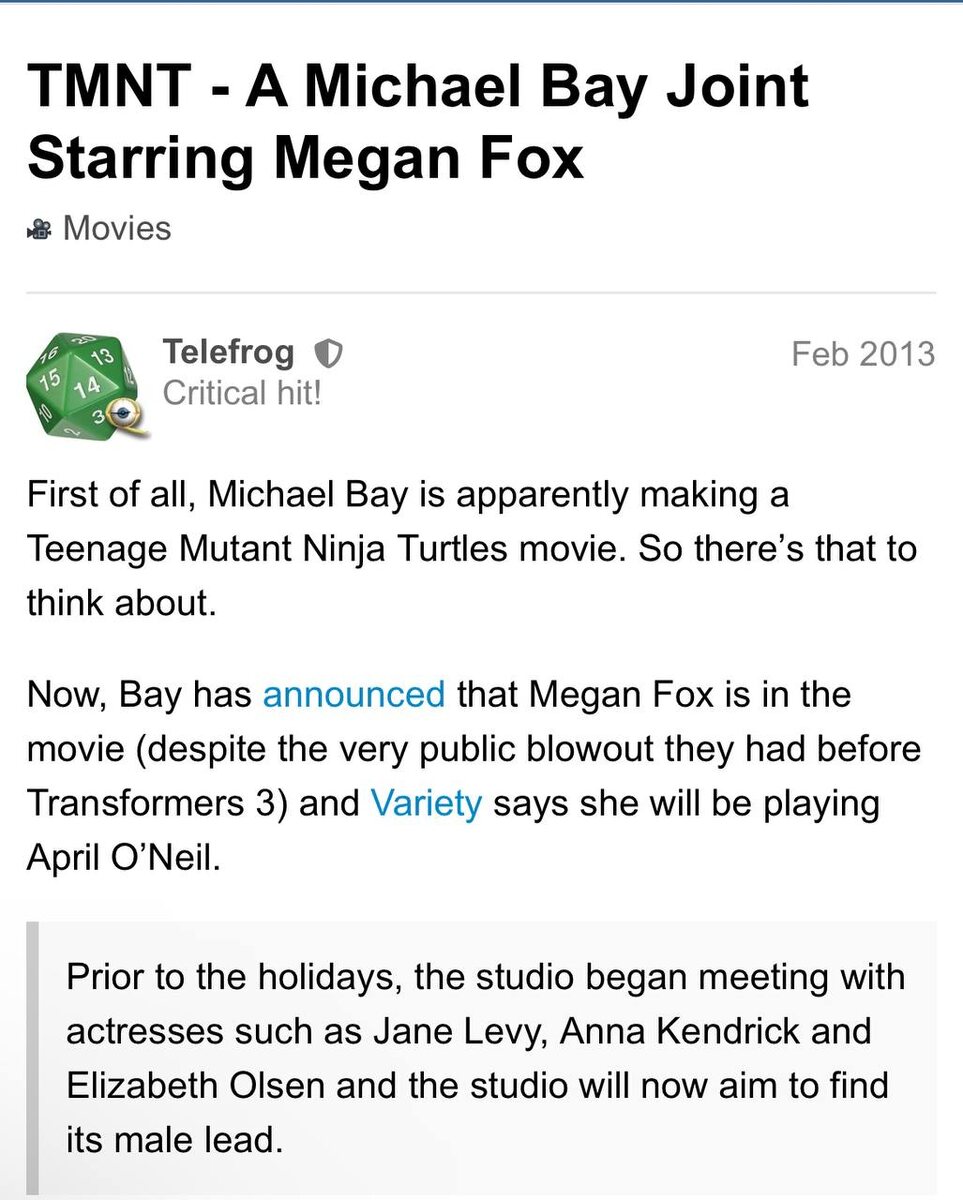Click the gray quote block left border
This screenshot has width=963, height=1200.
tap(32, 1058)
